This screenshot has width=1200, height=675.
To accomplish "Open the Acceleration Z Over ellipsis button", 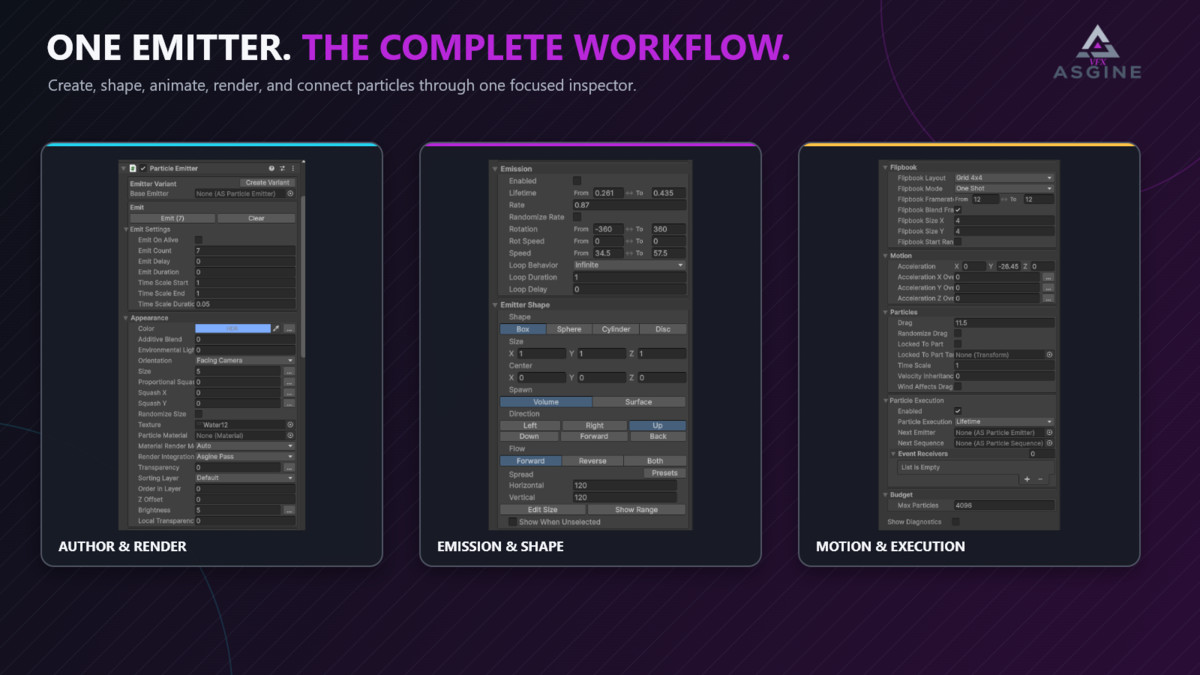I will pos(1048,298).
